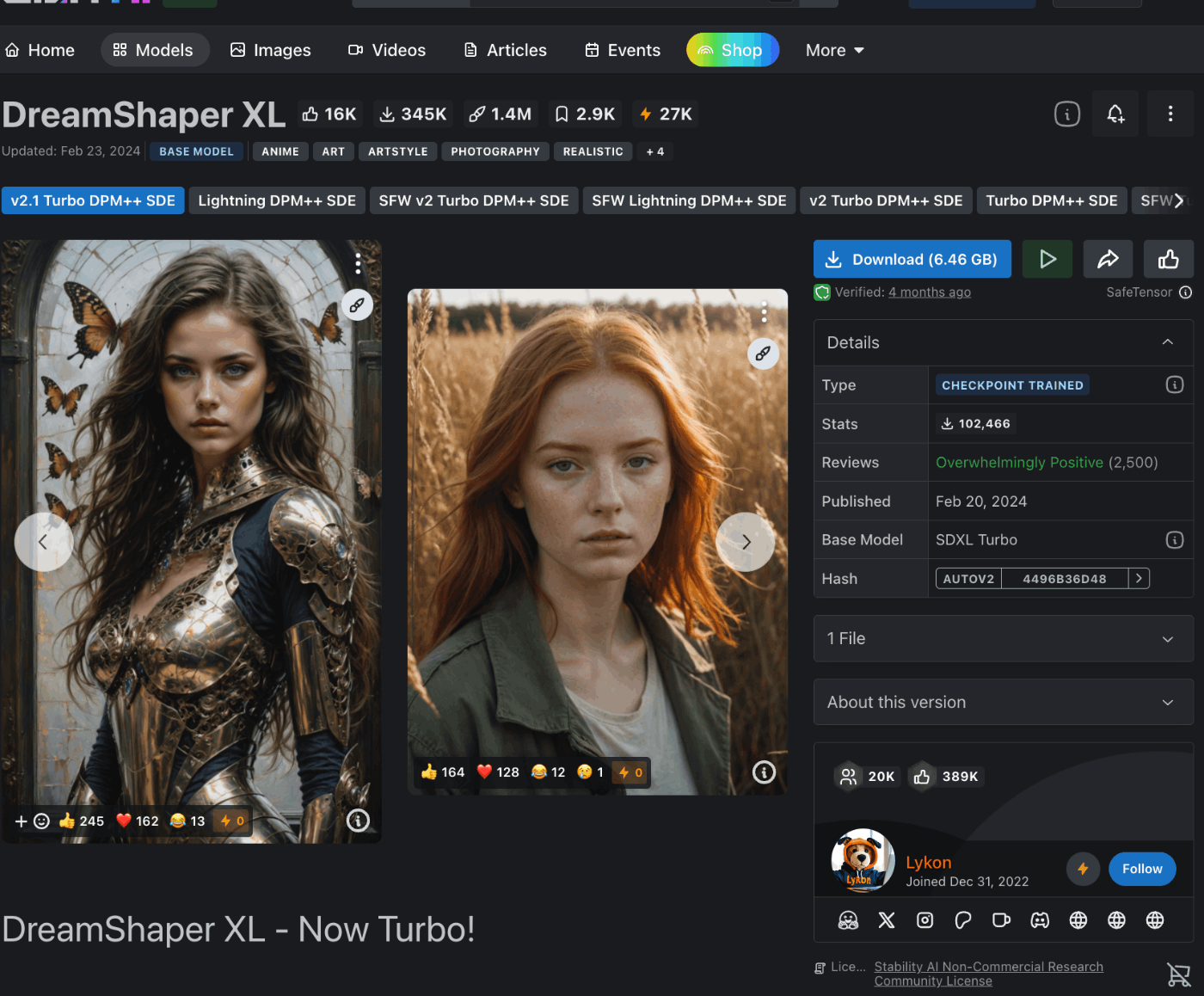1204x996 pixels.
Task: Toggle the 128 heart reaction on the red-haired image
Action: click(x=498, y=772)
